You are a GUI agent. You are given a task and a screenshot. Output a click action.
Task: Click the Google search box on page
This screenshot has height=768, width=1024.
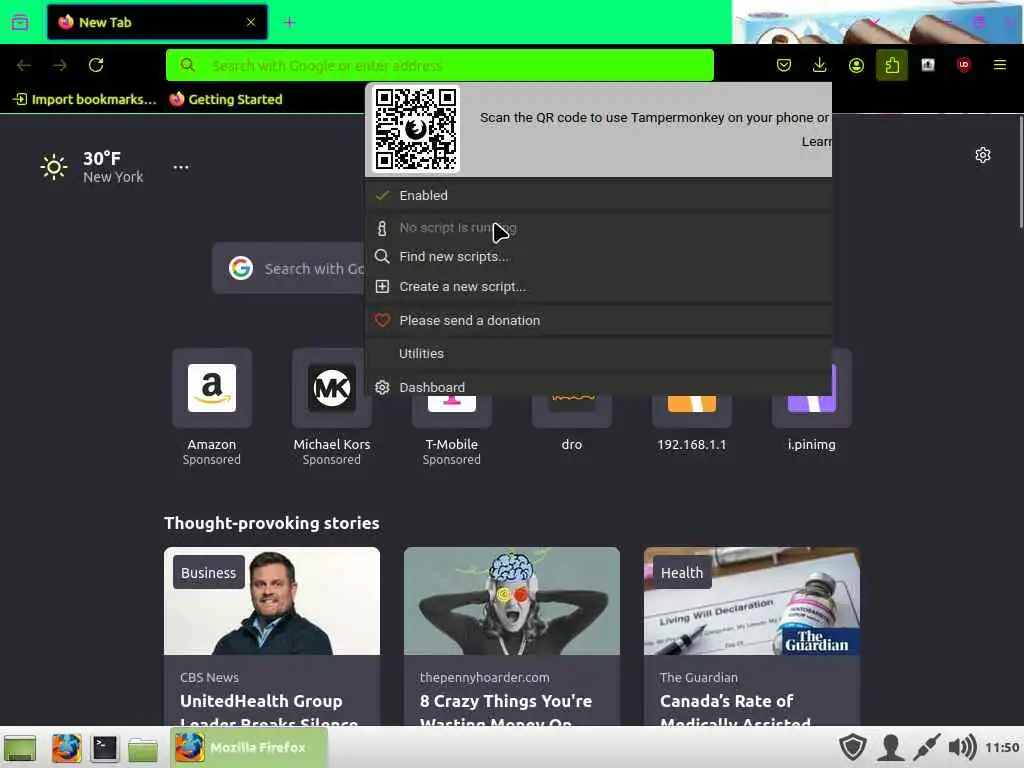click(x=289, y=268)
